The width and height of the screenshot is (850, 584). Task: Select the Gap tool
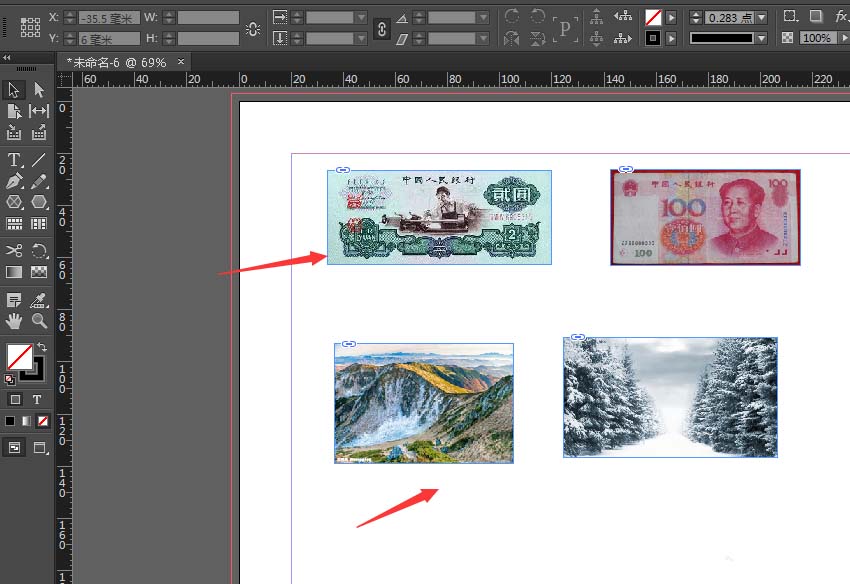(x=38, y=111)
